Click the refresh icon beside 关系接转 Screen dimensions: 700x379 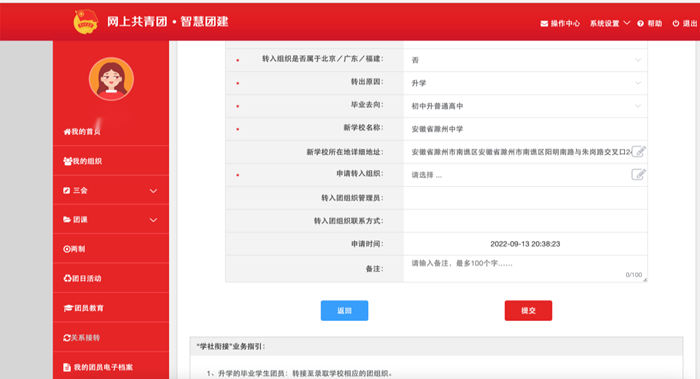tap(67, 338)
